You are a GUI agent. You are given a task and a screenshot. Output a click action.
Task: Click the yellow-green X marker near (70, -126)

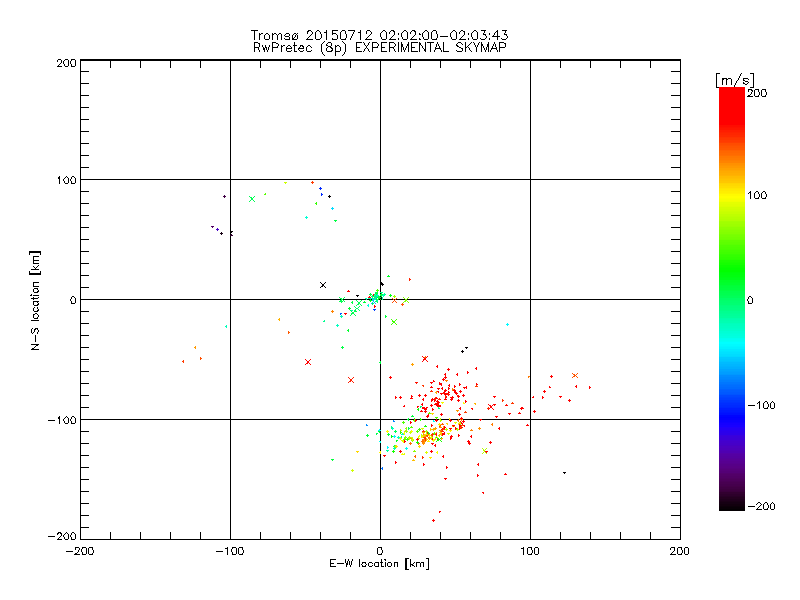[485, 451]
